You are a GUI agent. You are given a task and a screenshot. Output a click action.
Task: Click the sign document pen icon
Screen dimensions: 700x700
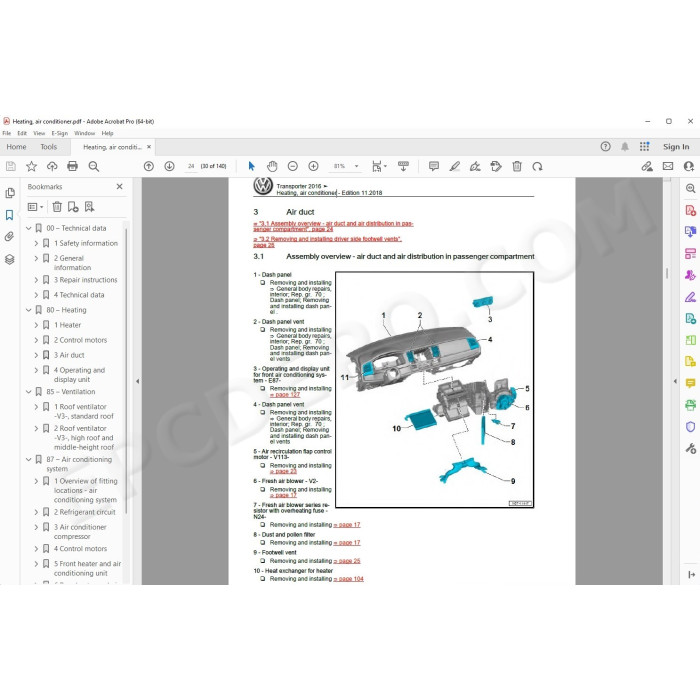(475, 167)
